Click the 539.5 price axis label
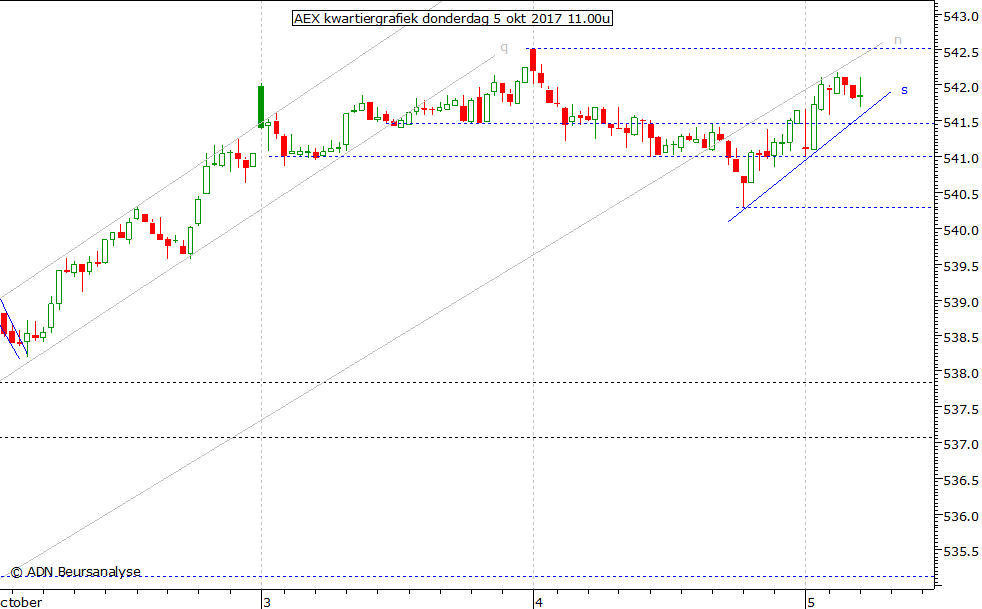 point(961,266)
